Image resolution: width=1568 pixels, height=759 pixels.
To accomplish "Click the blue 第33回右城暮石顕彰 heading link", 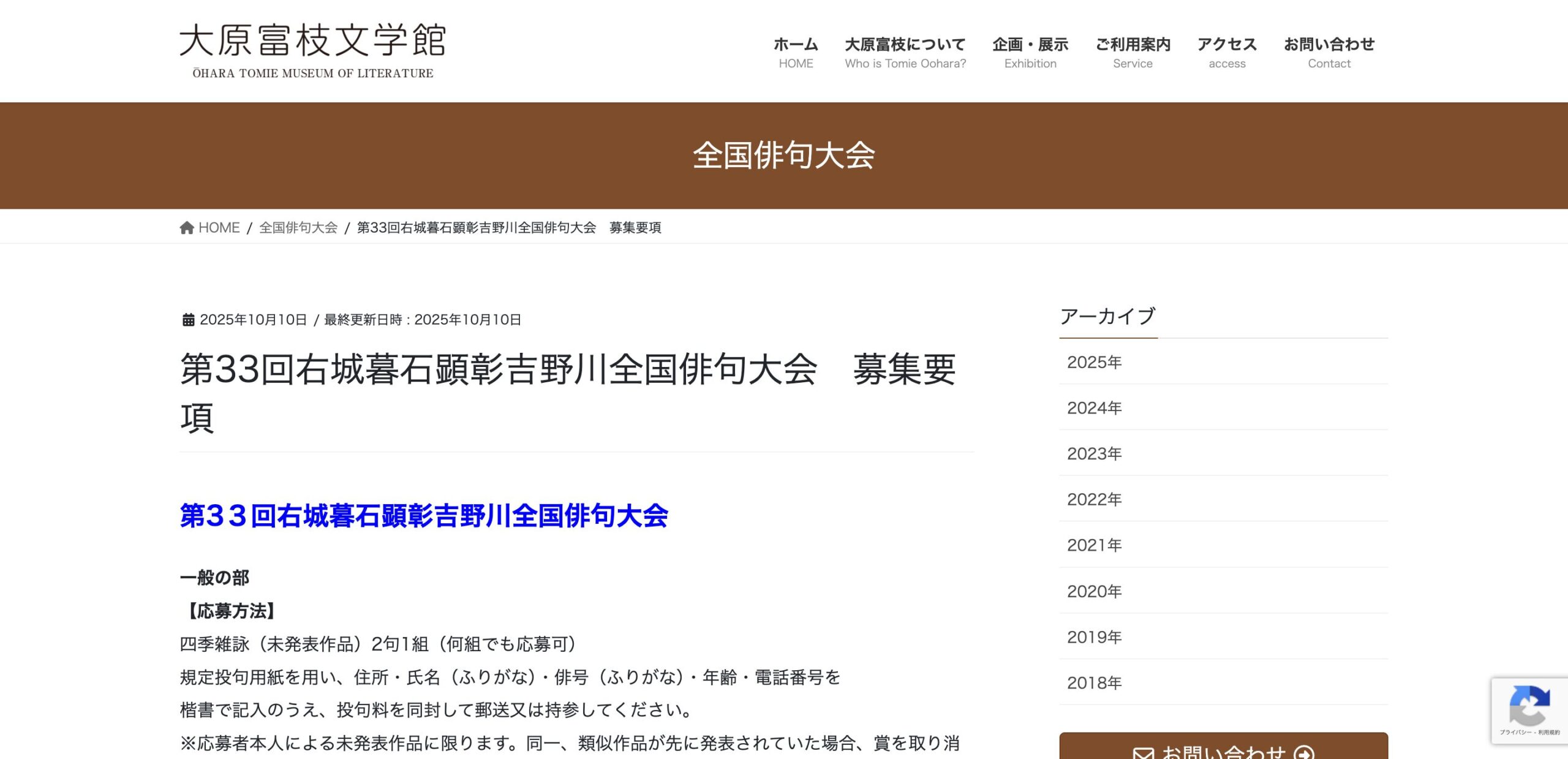I will [423, 516].
